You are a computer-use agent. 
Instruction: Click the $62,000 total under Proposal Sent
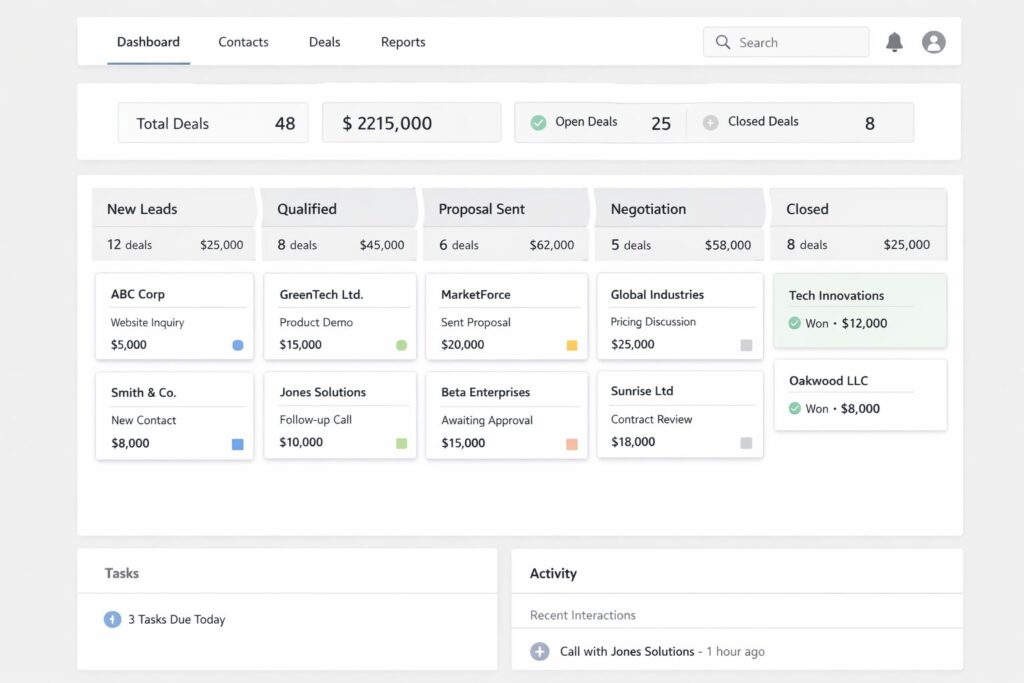click(x=552, y=245)
